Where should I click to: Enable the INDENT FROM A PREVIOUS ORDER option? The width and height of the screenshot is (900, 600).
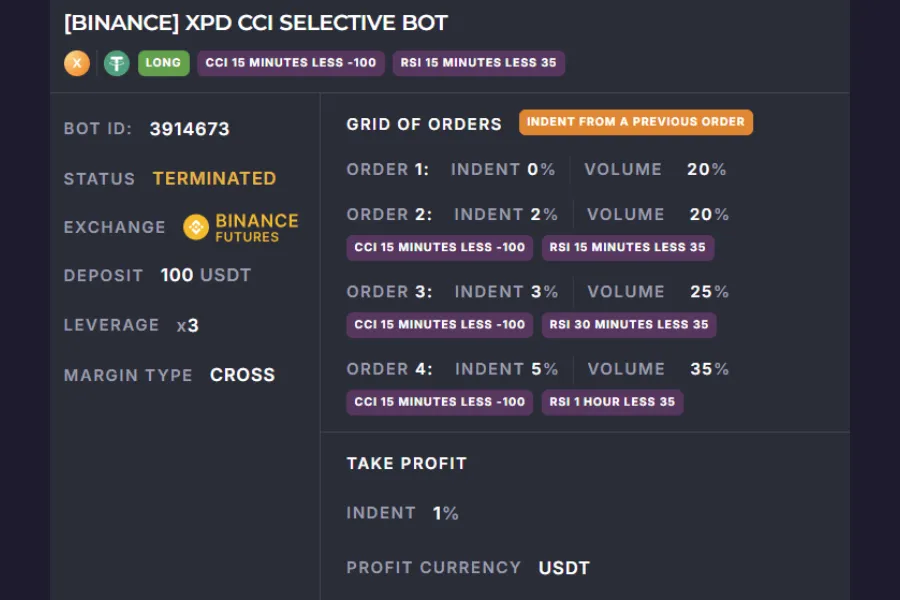pos(635,122)
